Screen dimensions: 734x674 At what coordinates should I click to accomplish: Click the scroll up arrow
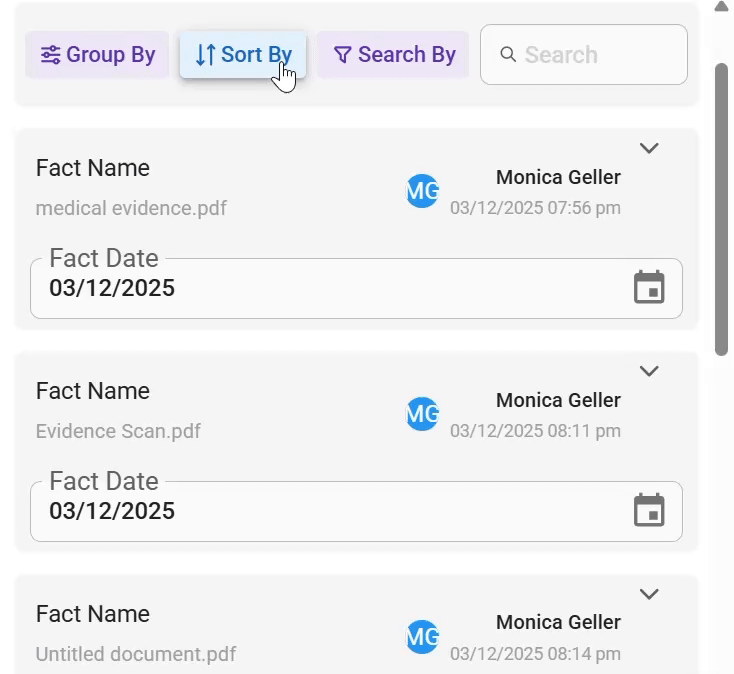(x=721, y=6)
